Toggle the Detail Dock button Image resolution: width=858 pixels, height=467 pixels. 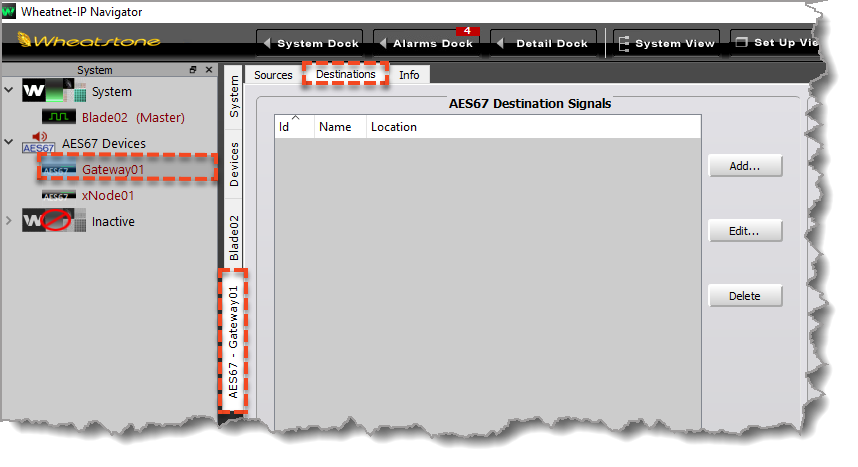pyautogui.click(x=545, y=43)
